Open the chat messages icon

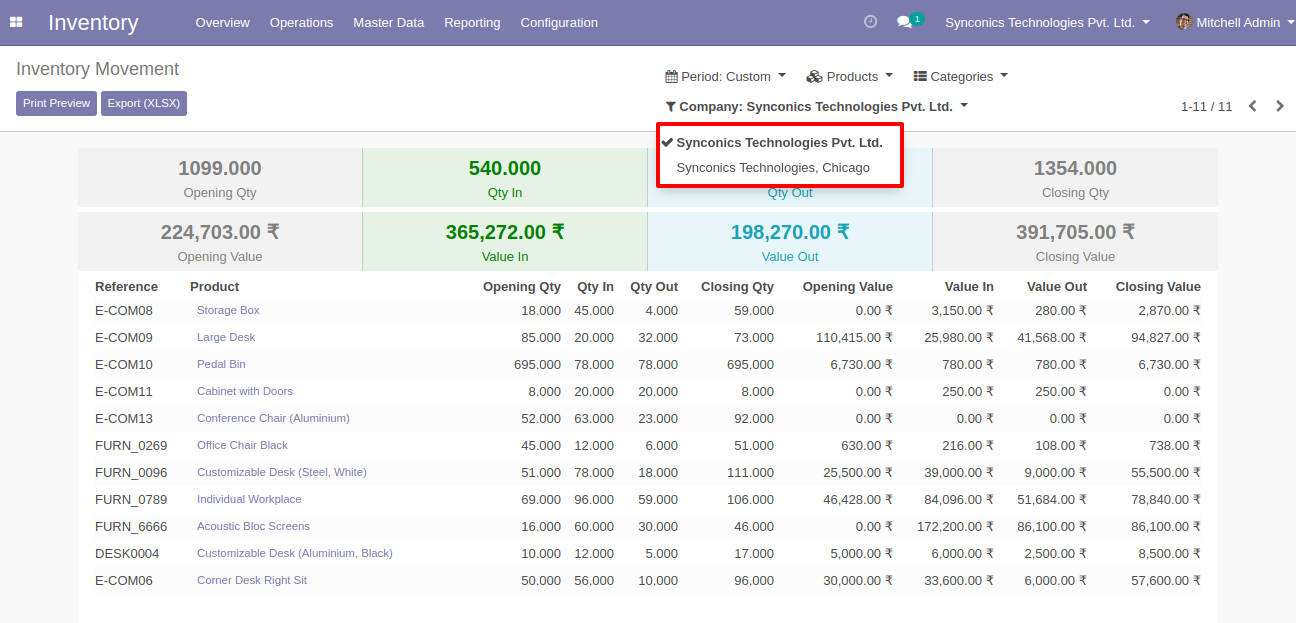(905, 22)
